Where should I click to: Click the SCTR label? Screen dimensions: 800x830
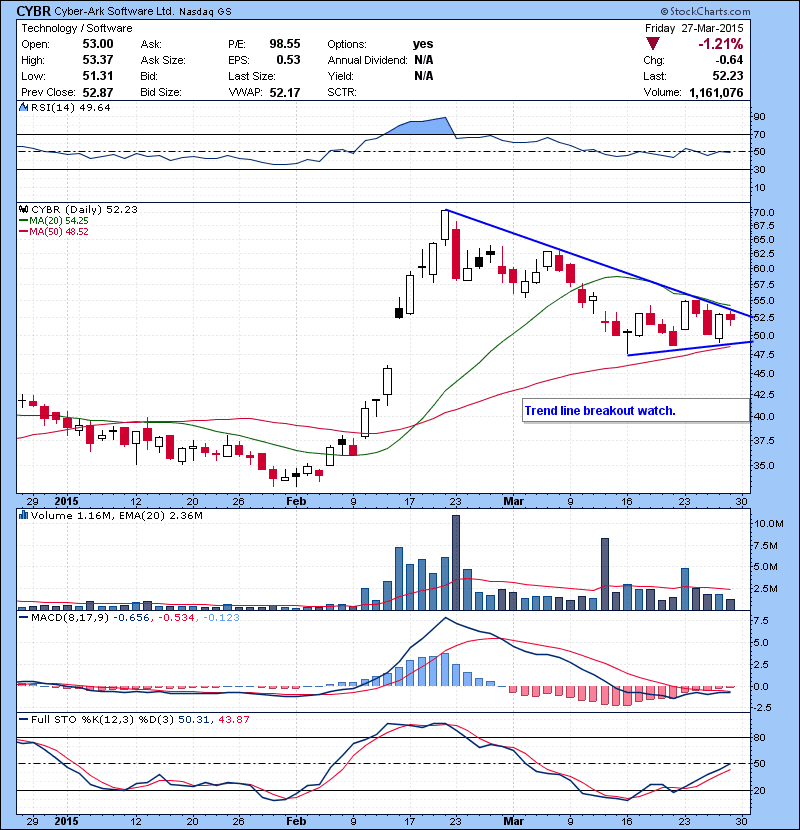point(342,92)
